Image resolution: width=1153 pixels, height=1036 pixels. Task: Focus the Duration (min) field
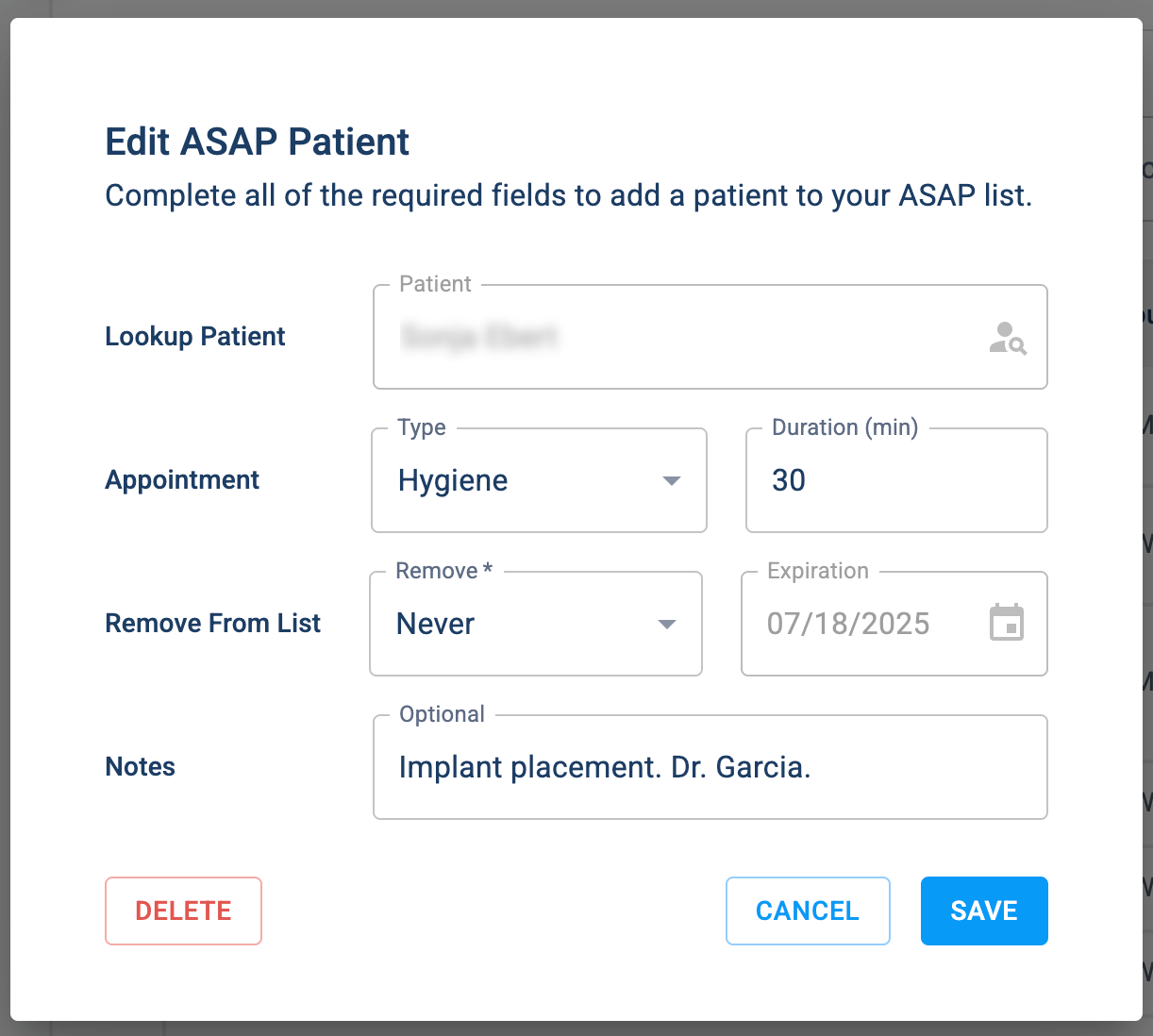click(896, 480)
